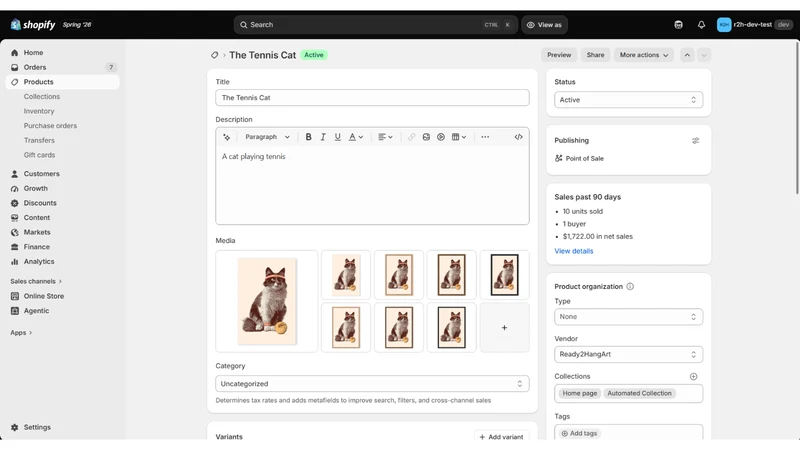Expand the Apps section
The width and height of the screenshot is (800, 450).
21,333
